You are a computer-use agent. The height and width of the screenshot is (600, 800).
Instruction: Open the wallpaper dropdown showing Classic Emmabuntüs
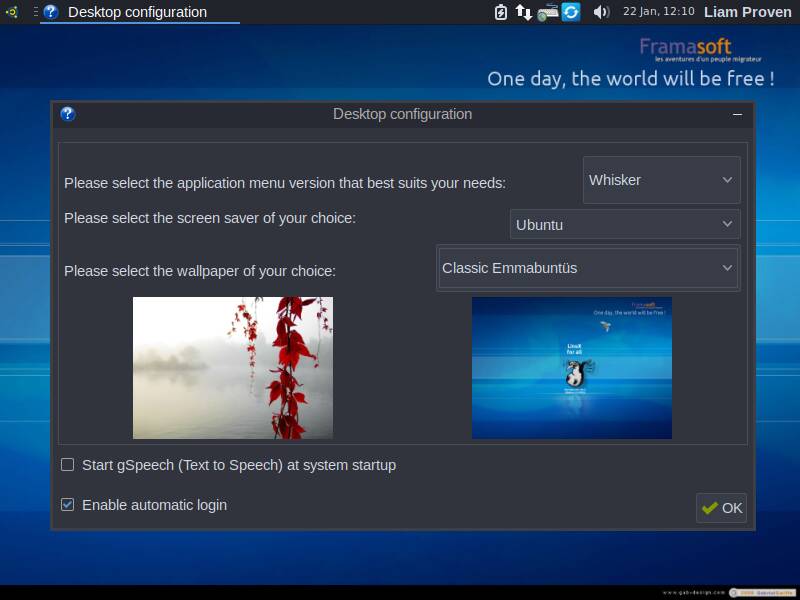tap(588, 268)
